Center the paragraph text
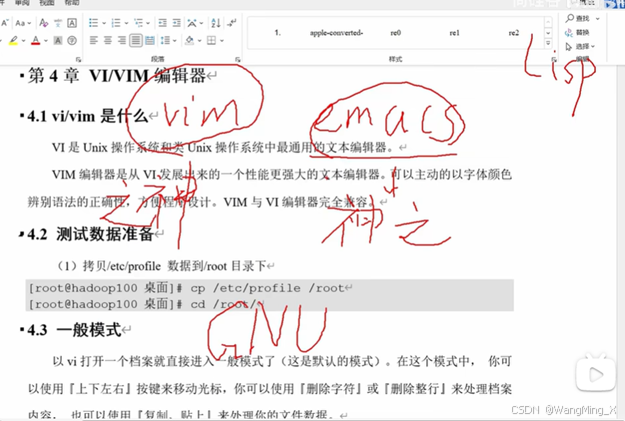The image size is (625, 421). point(108,40)
